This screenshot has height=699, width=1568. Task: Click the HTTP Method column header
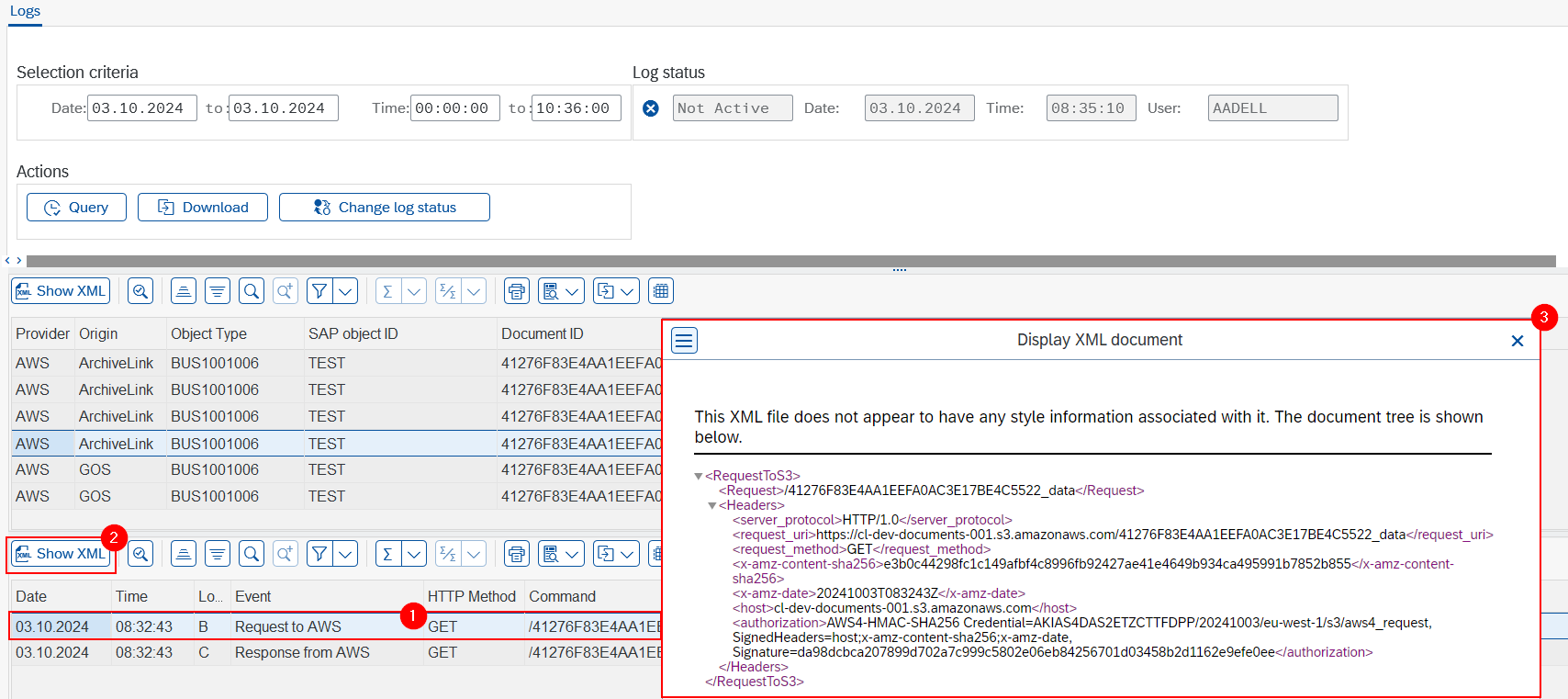472,597
